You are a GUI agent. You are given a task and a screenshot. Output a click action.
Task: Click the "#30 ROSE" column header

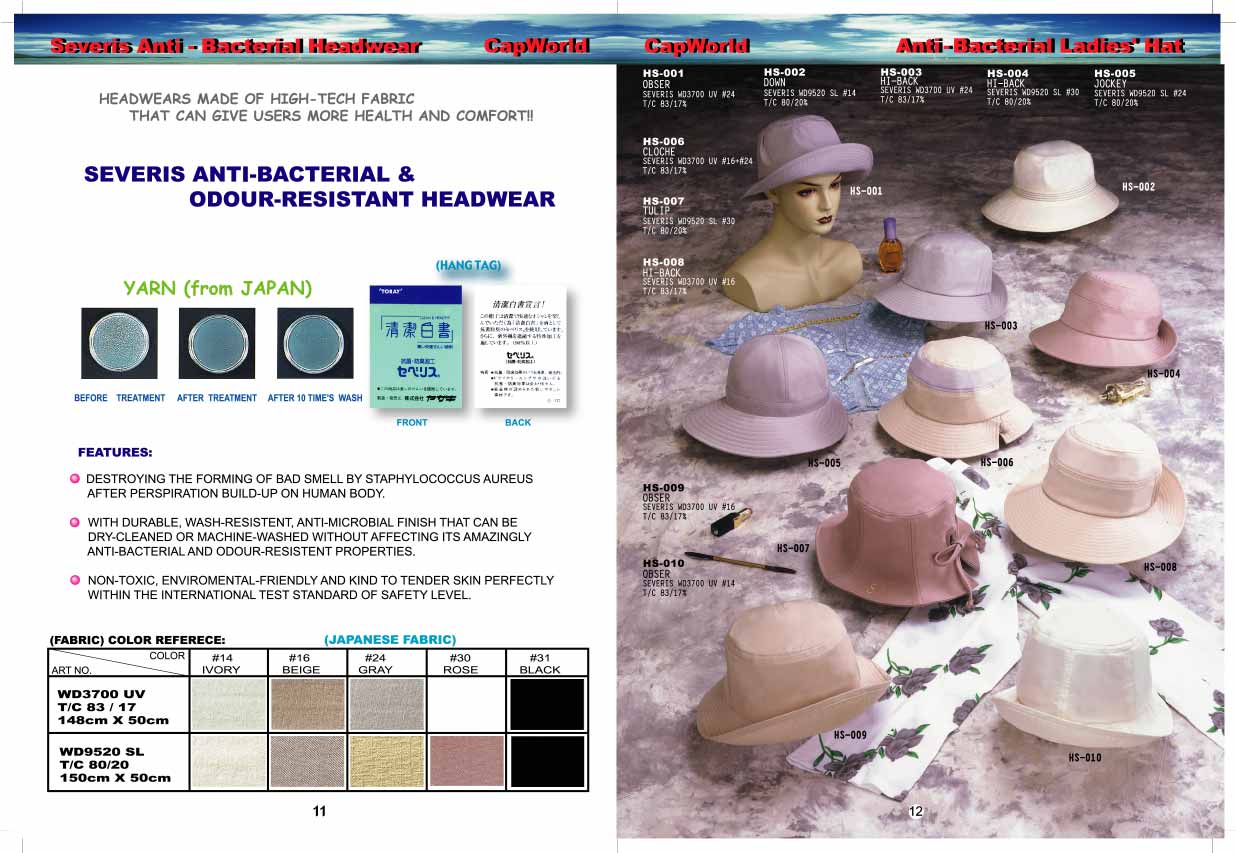point(460,664)
